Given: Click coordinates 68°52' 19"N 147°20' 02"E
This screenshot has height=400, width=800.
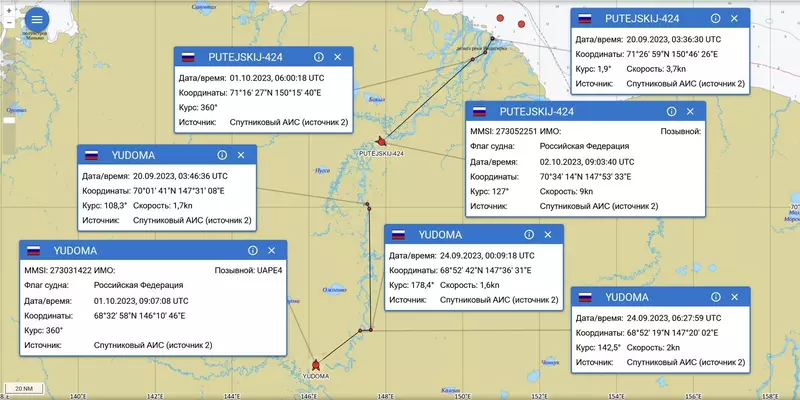Looking at the screenshot, I should coord(672,333).
